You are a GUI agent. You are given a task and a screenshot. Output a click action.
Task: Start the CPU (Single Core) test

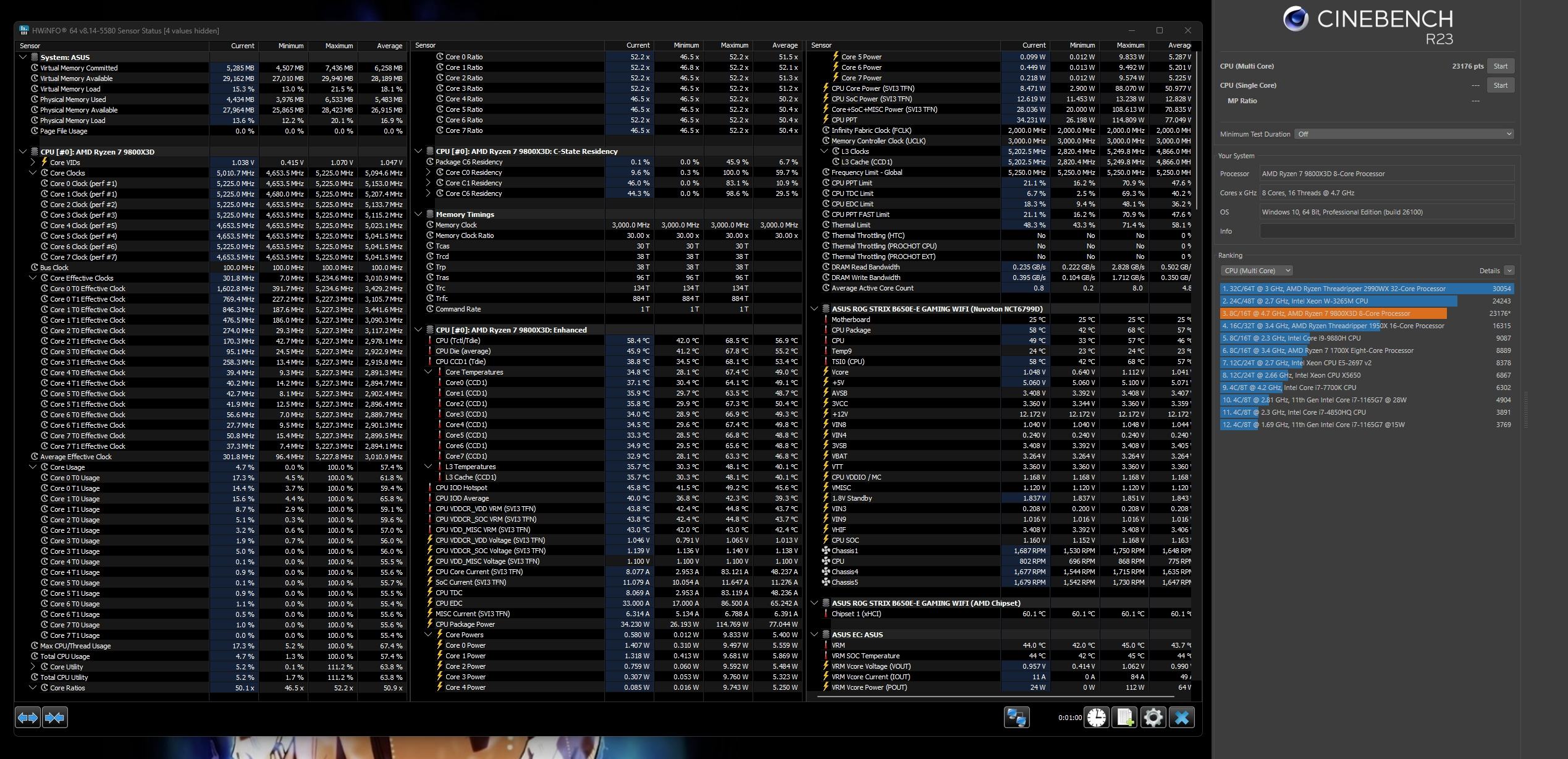click(x=1500, y=85)
